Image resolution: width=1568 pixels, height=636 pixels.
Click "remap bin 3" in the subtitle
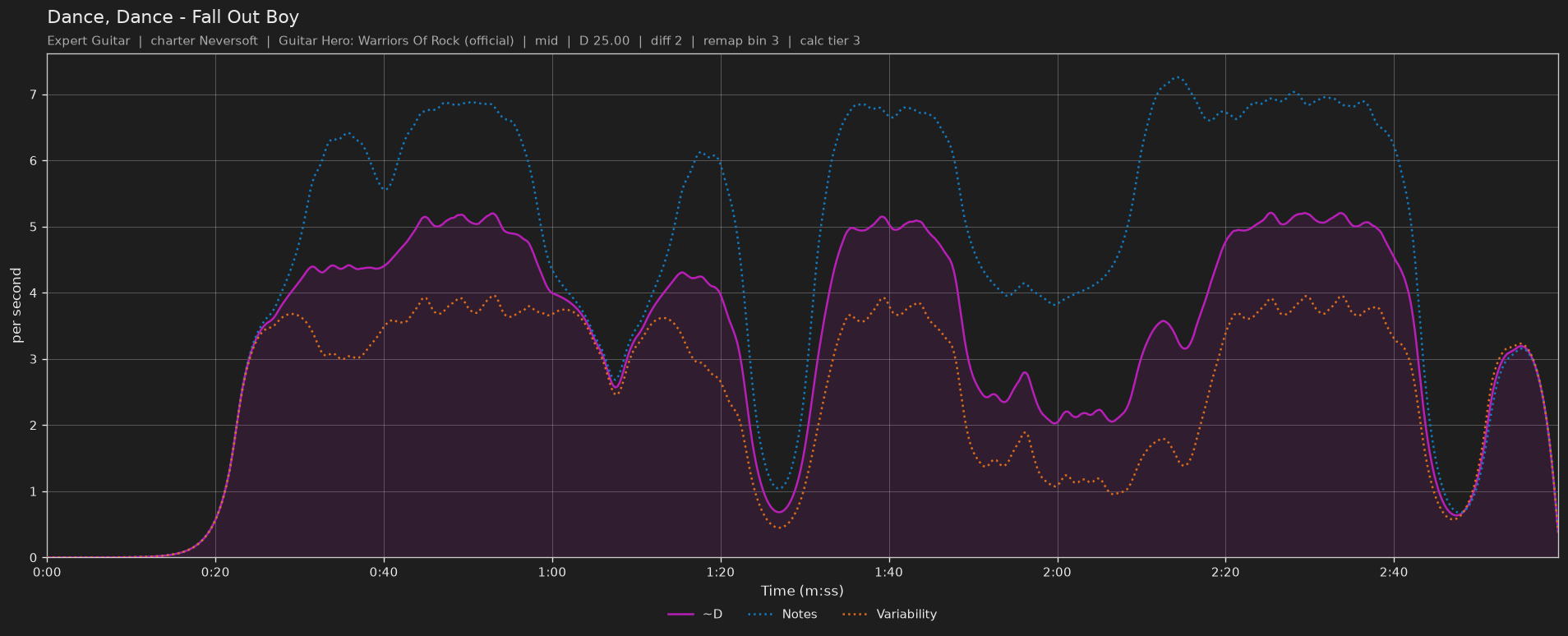(x=741, y=41)
